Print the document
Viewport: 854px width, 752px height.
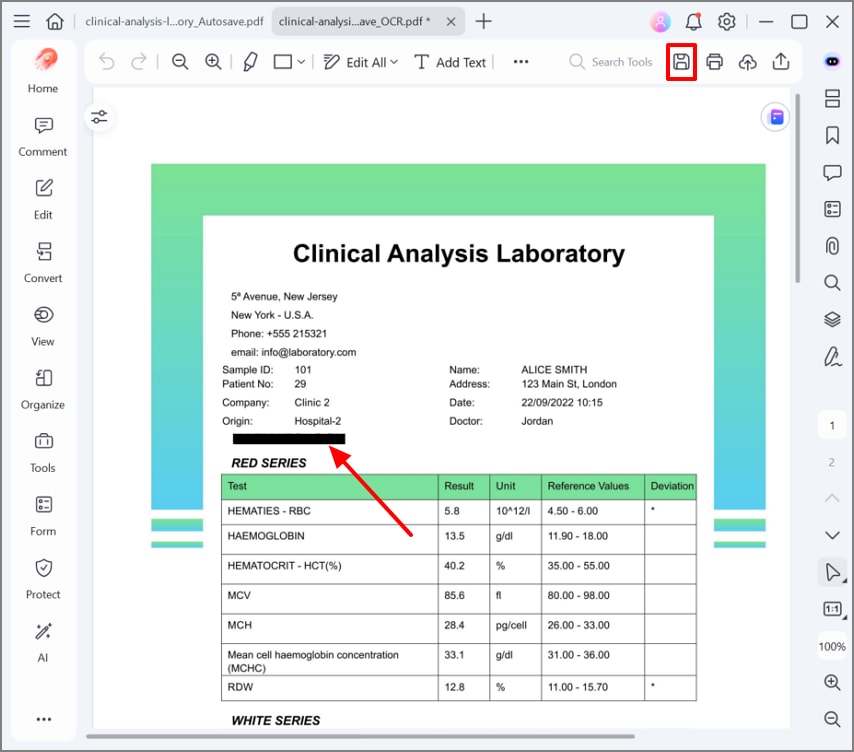pos(715,62)
